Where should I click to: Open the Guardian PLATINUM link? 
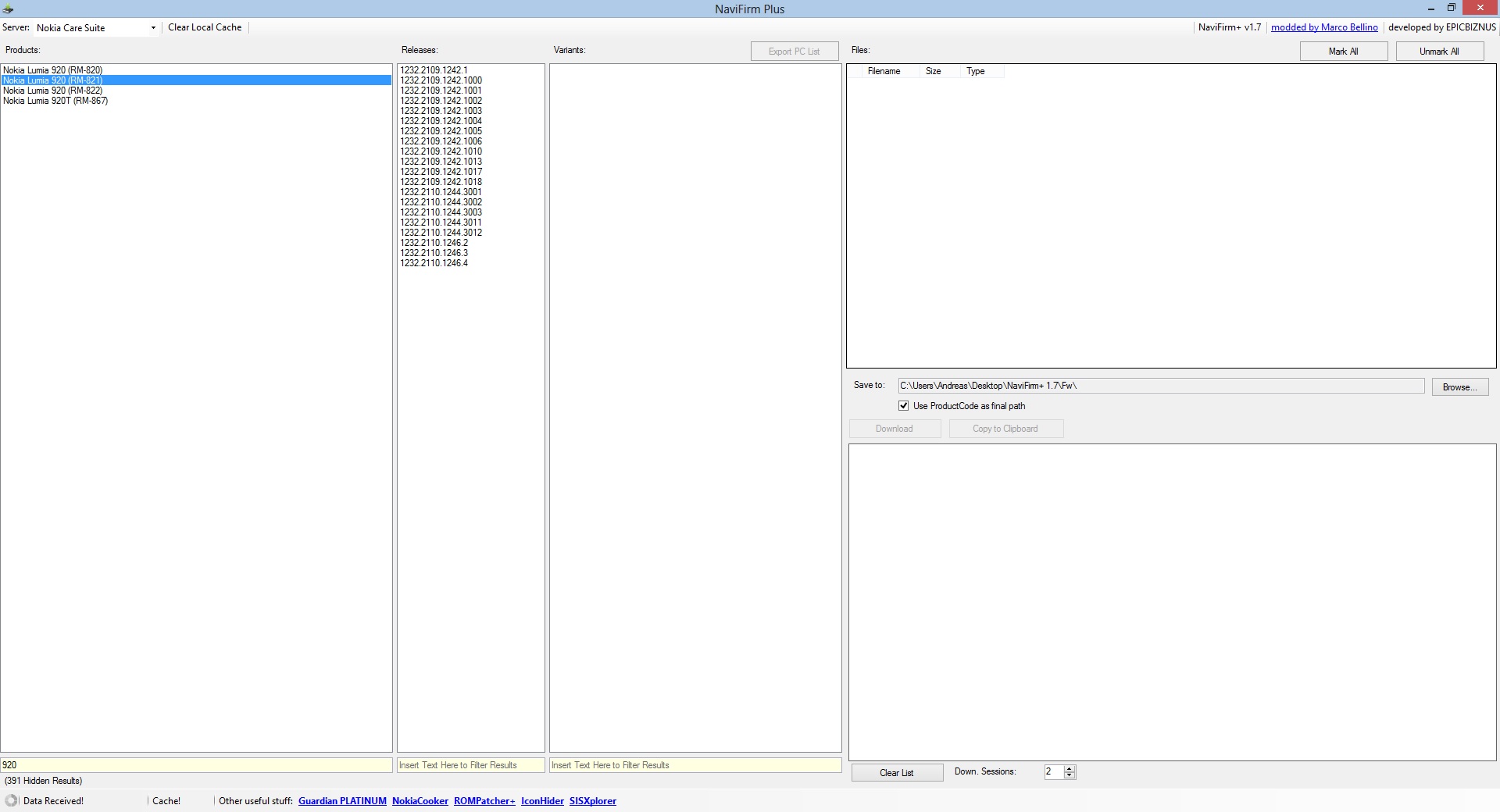342,801
